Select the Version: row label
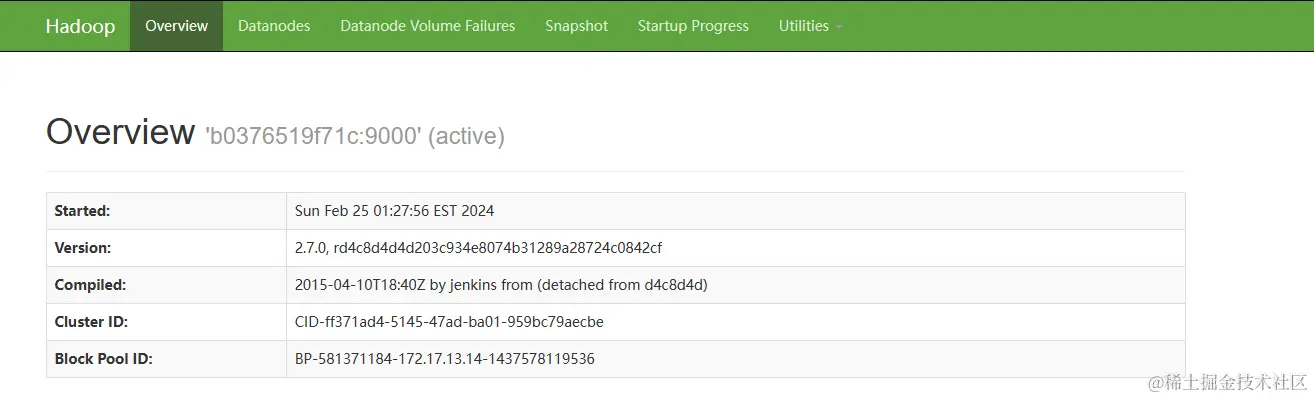This screenshot has height=399, width=1314. 83,248
